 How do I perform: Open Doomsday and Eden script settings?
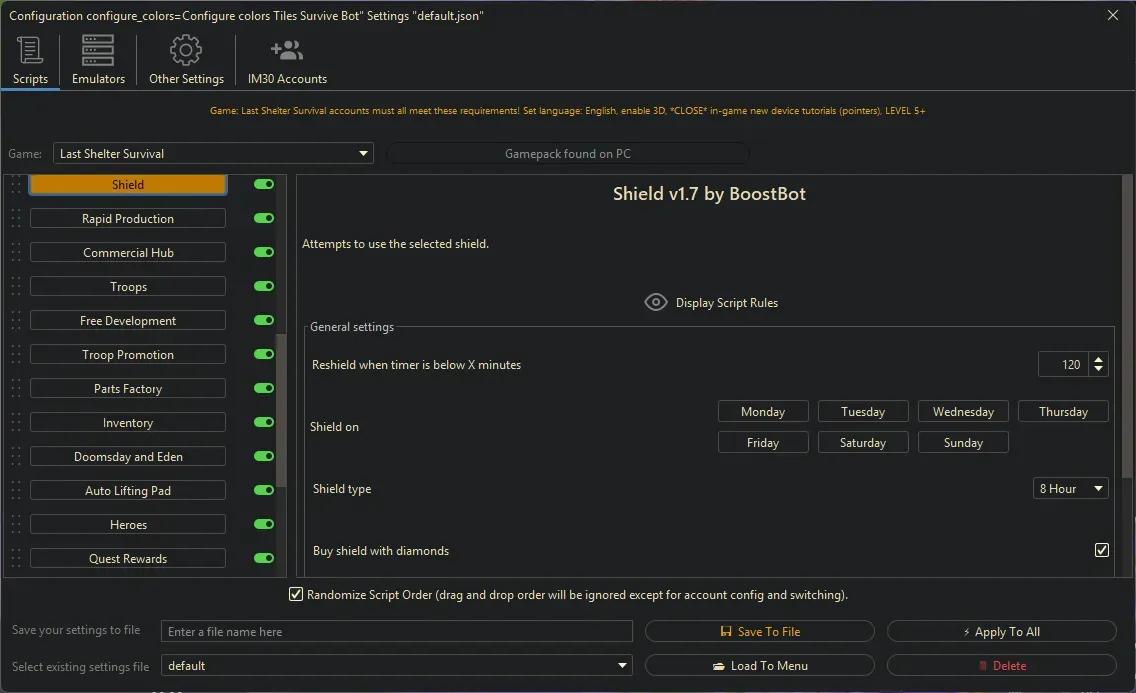(x=128, y=457)
